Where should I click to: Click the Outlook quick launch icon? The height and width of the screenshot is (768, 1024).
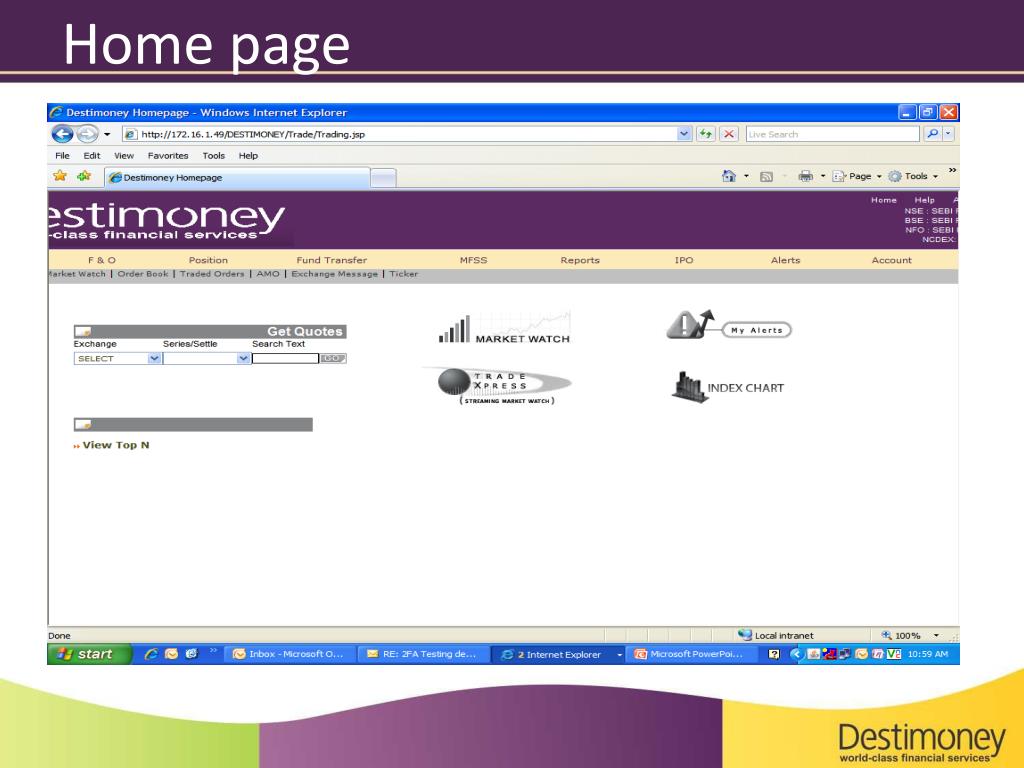pos(171,654)
